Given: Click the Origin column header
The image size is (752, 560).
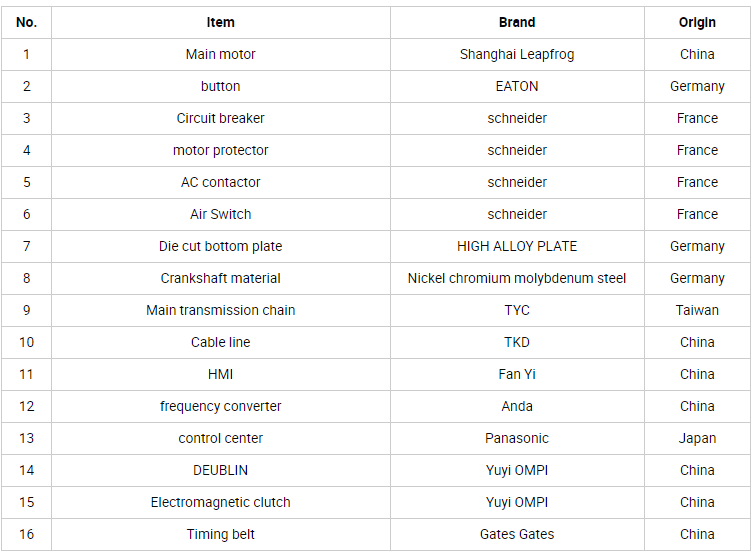Looking at the screenshot, I should click(697, 23).
